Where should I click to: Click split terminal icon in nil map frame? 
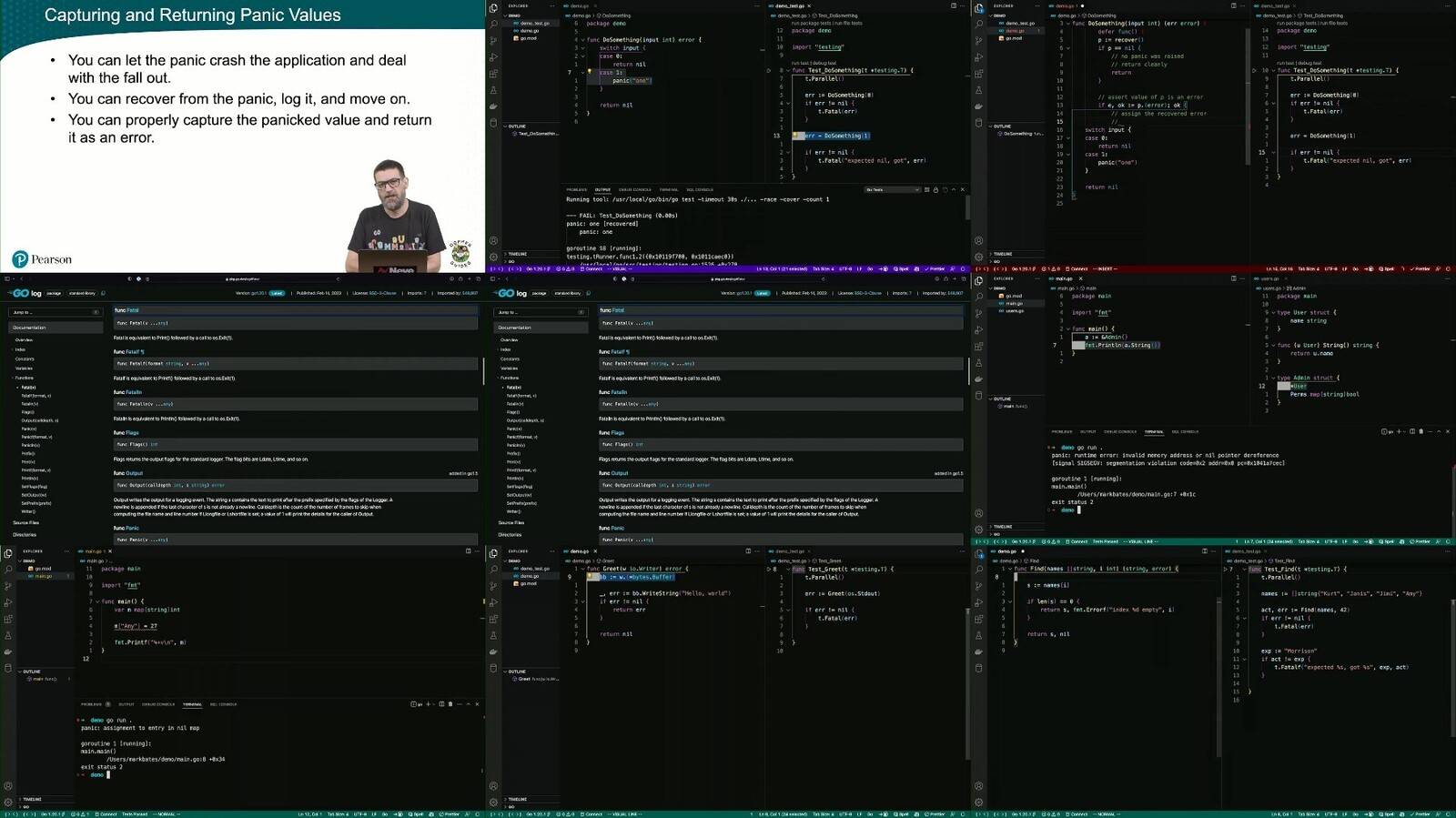(x=441, y=703)
